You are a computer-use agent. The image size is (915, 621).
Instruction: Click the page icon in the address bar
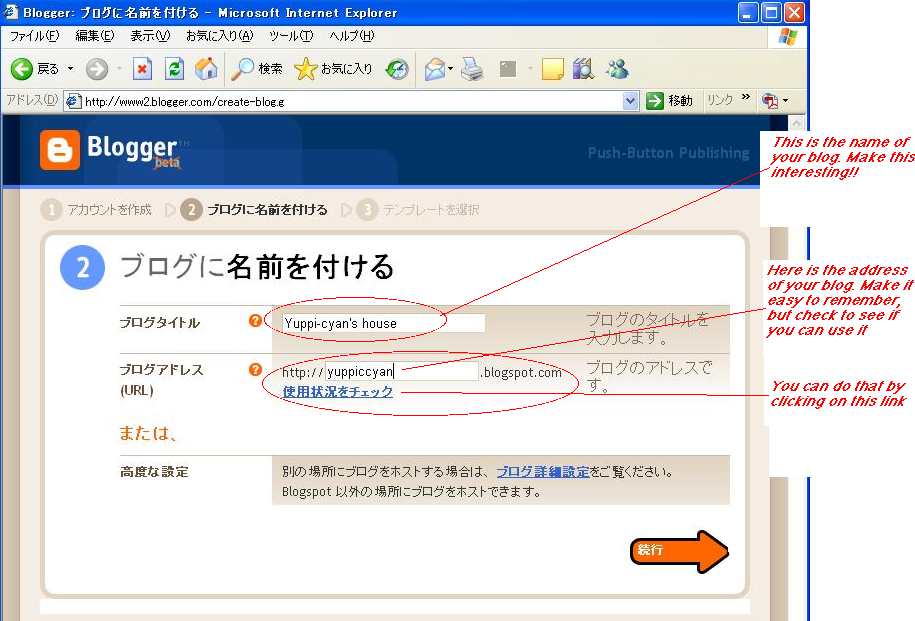(73, 101)
